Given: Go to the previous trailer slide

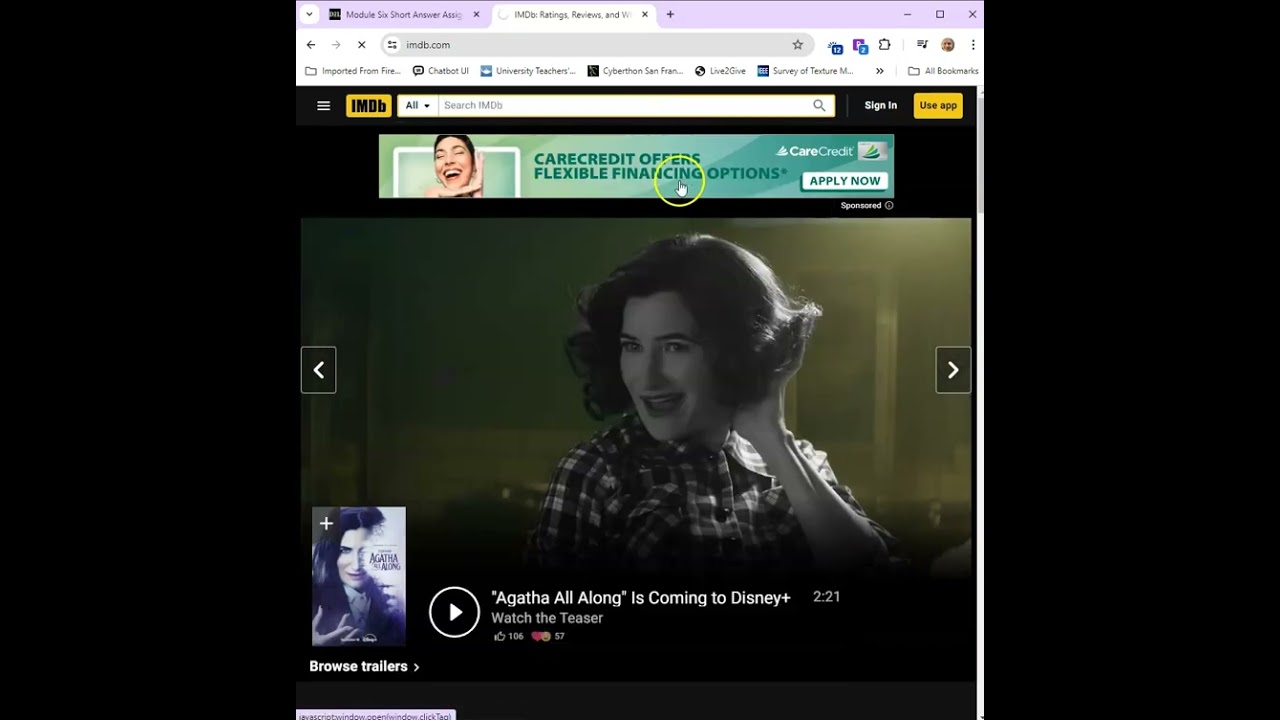Looking at the screenshot, I should point(318,370).
